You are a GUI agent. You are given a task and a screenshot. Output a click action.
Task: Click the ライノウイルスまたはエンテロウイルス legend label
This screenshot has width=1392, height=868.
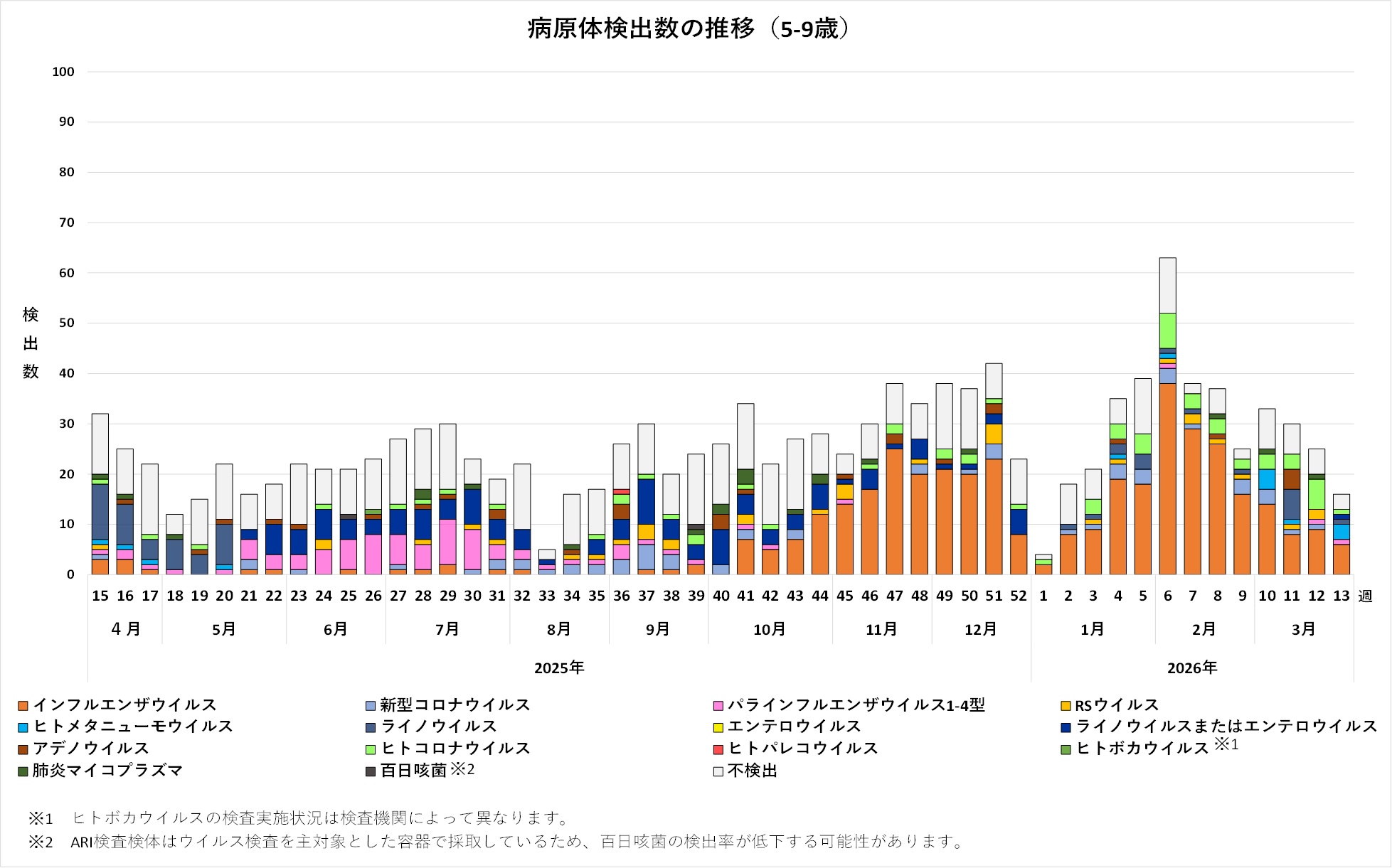click(x=1226, y=727)
